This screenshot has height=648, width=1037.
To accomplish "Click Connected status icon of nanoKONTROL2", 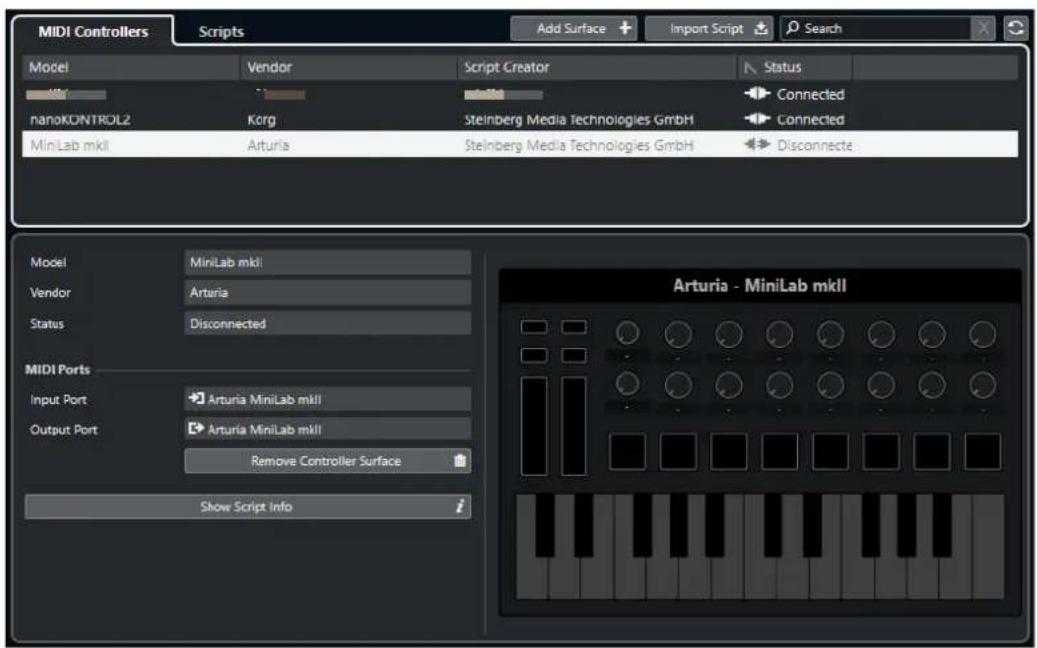I will click(x=757, y=119).
